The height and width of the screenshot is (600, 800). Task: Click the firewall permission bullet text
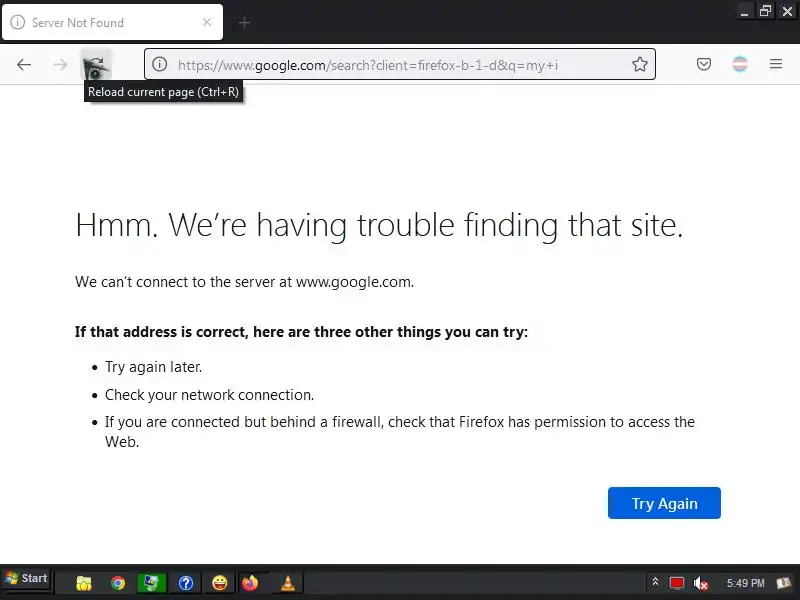pos(399,432)
